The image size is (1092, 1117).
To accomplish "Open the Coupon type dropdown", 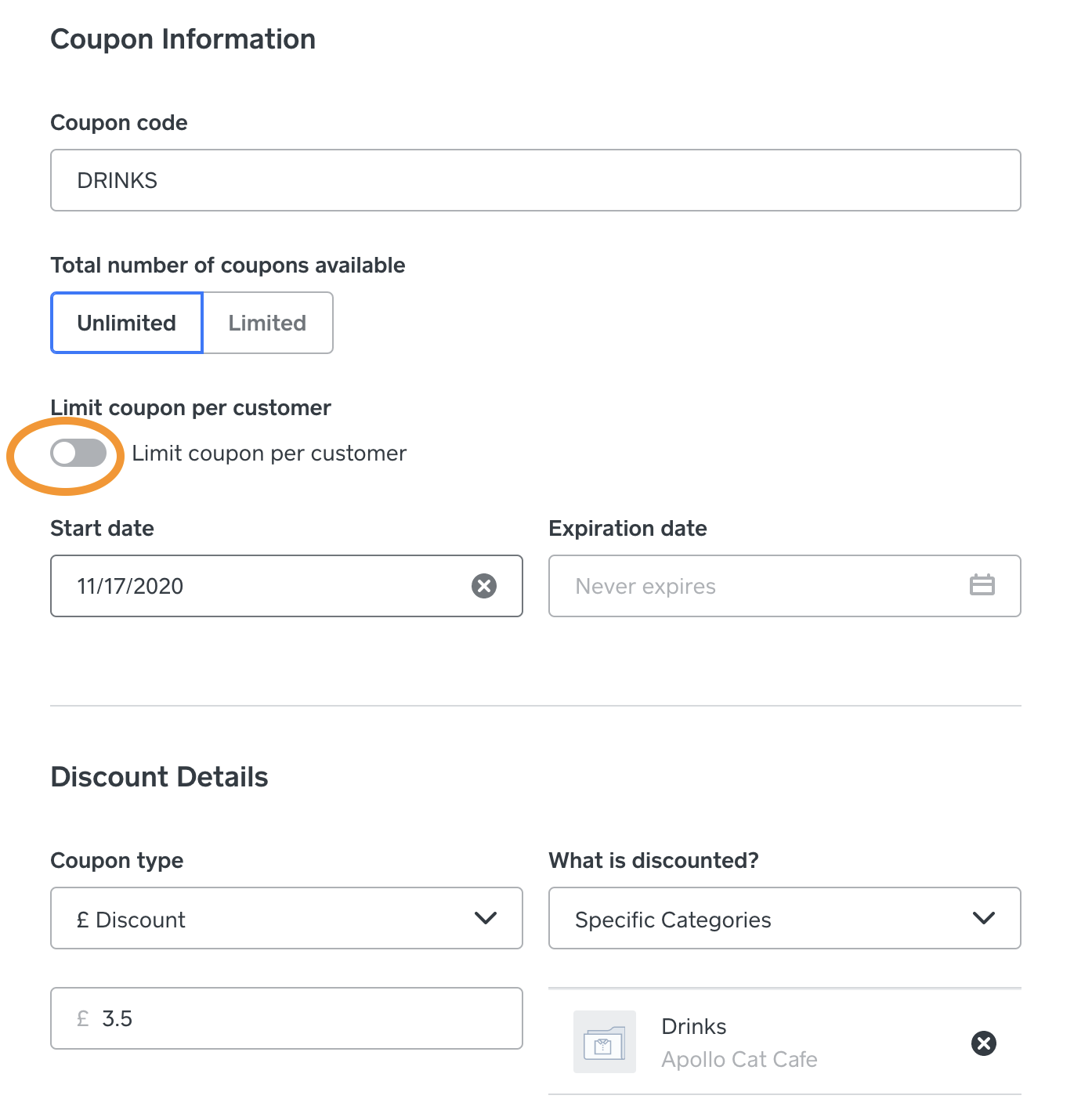I will pos(286,918).
